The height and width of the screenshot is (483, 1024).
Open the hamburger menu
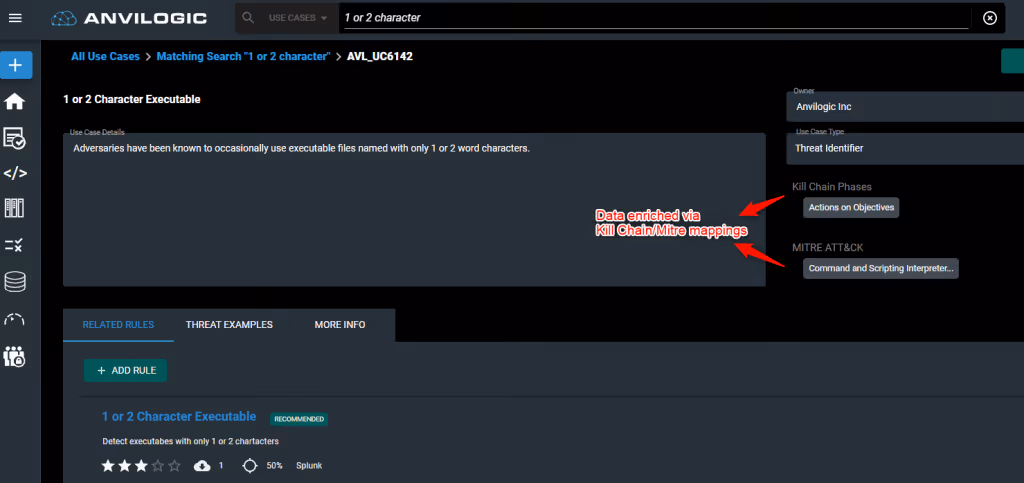14,18
